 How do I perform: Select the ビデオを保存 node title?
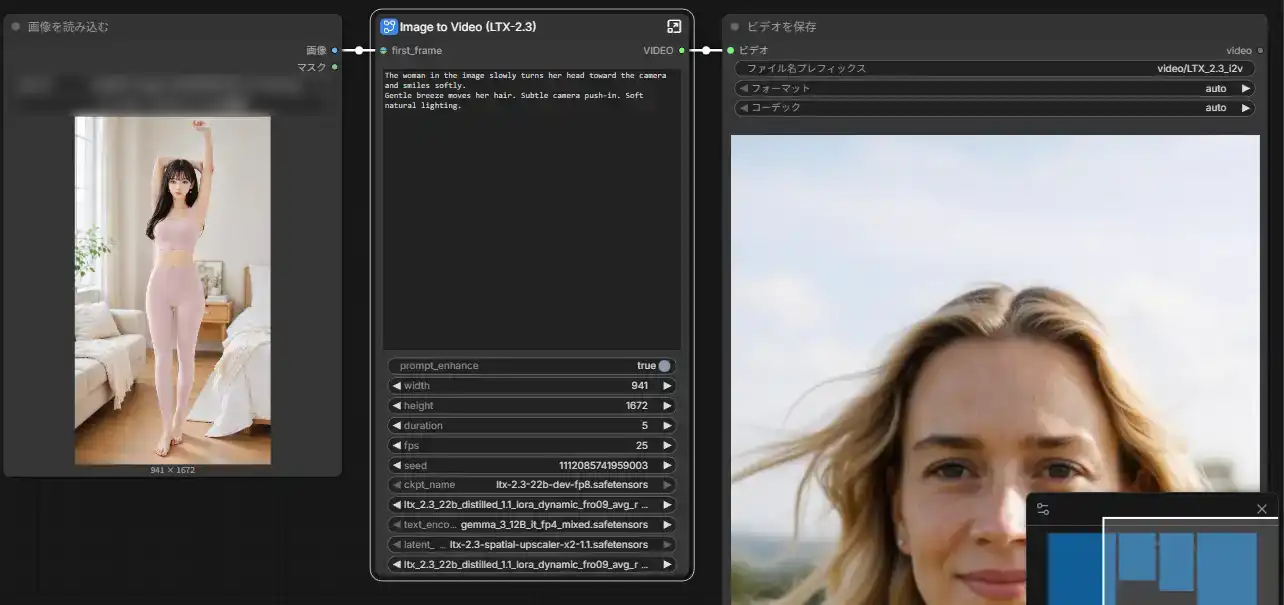[781, 27]
